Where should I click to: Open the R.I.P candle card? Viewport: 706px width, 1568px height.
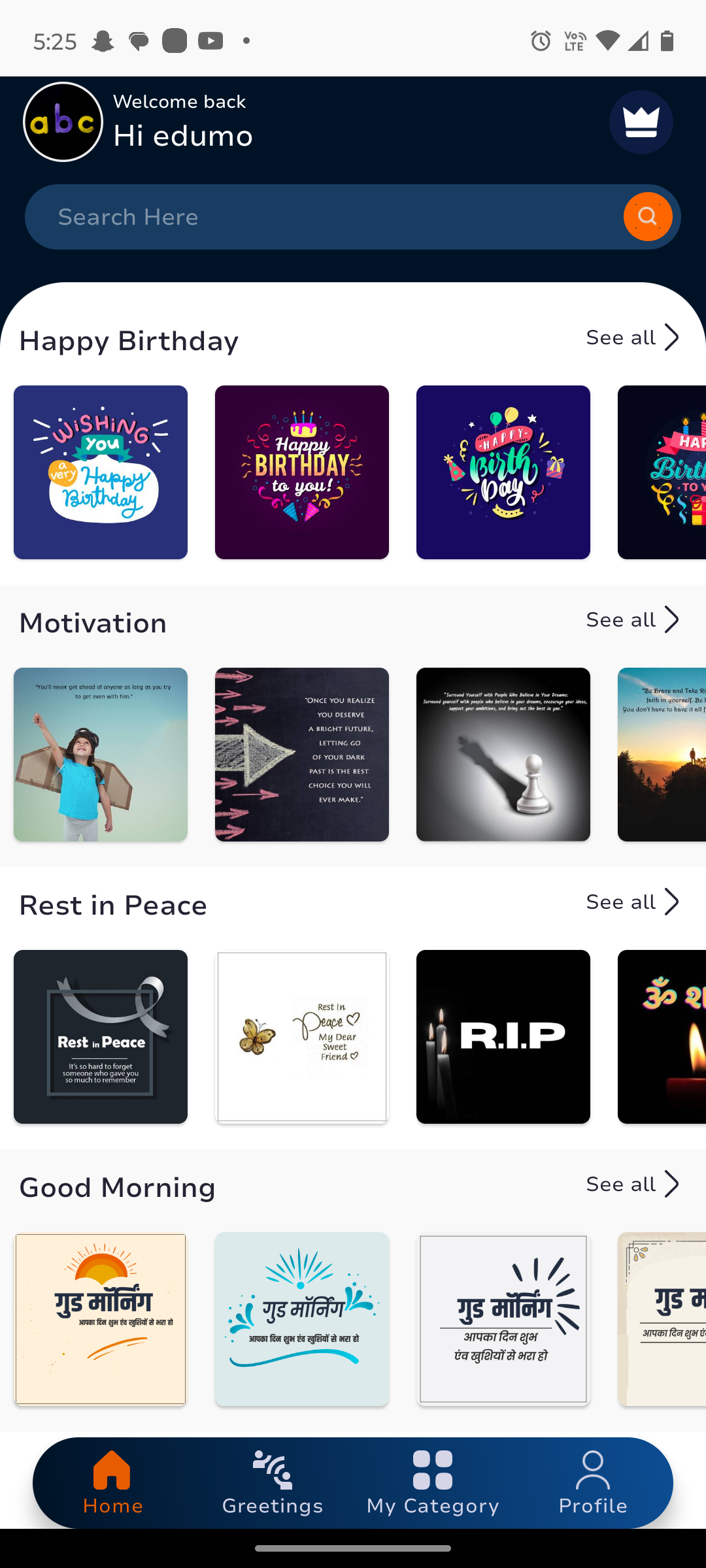(x=503, y=1037)
